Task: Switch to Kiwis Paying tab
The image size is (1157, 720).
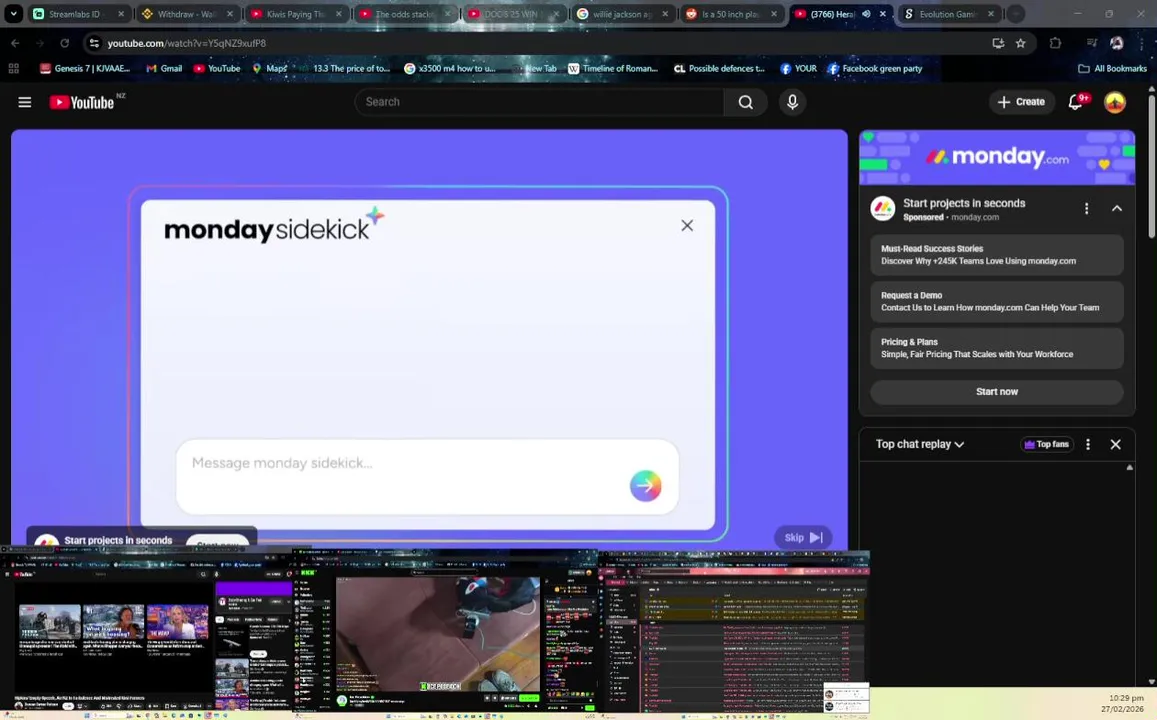Action: pos(296,14)
